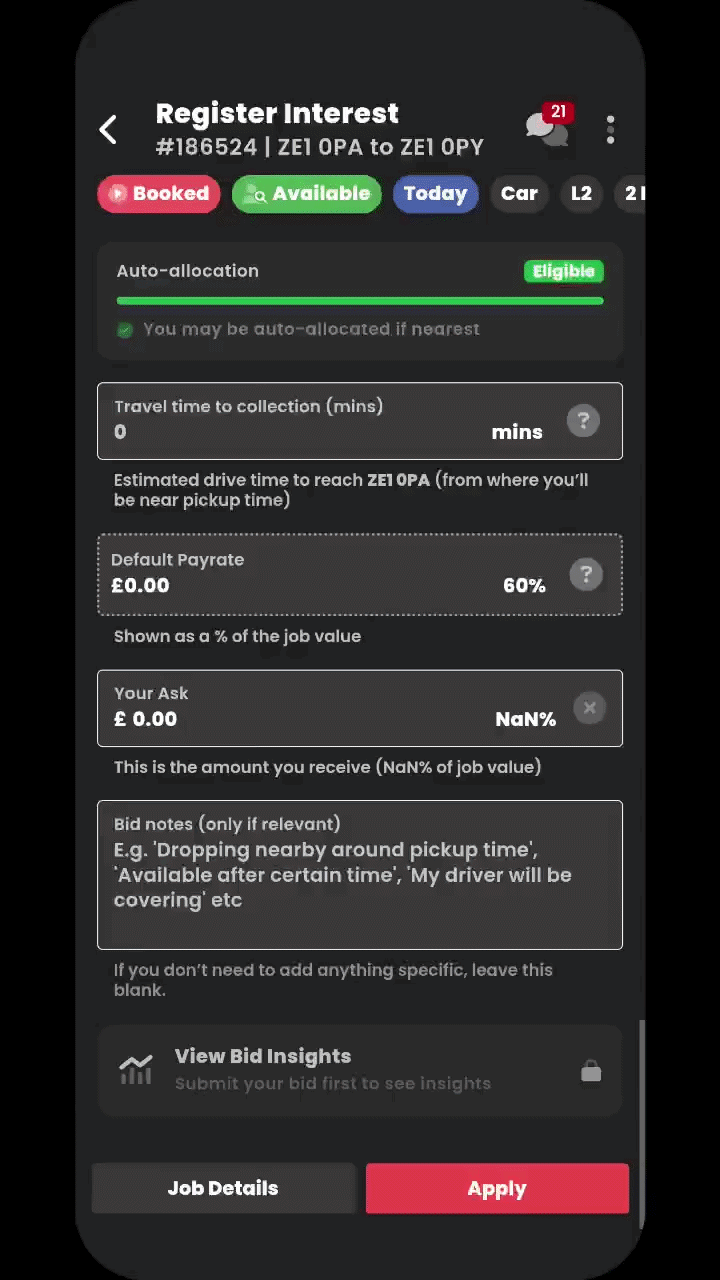Select the Today chip
This screenshot has height=1280, width=720.
click(x=435, y=194)
